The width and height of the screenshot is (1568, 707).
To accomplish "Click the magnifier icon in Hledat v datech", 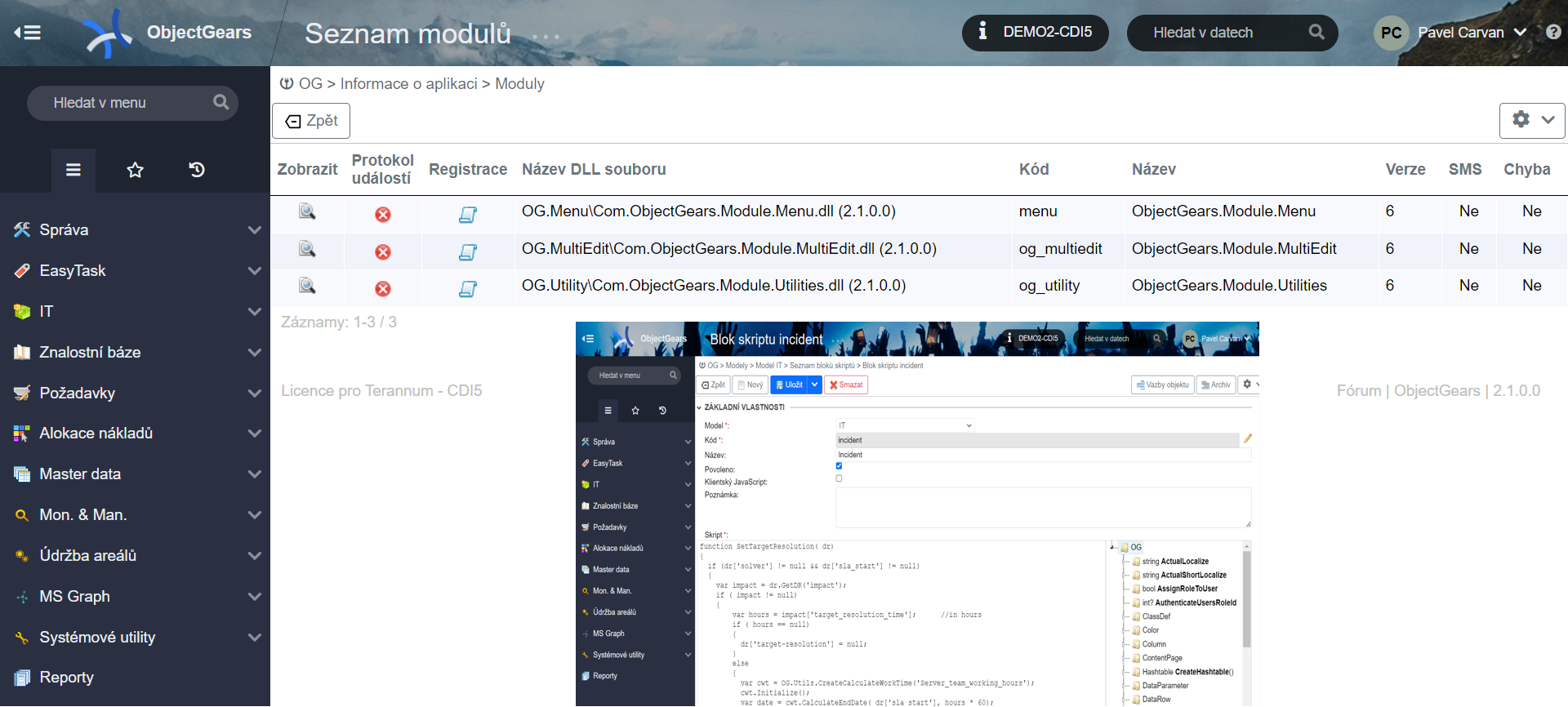I will point(1316,32).
